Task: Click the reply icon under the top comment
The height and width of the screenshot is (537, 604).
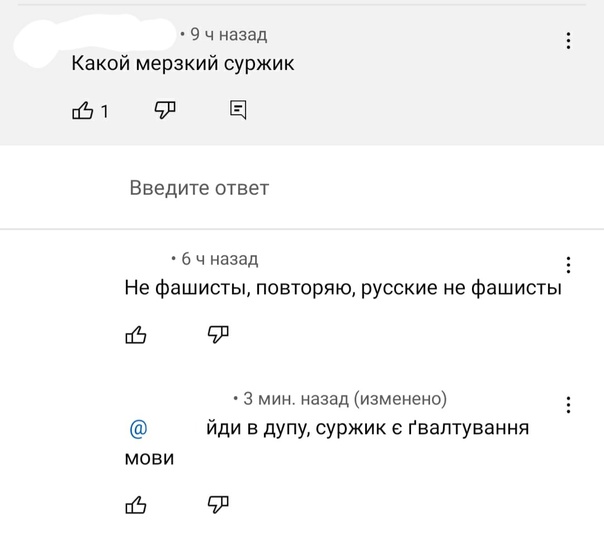Action: click(238, 109)
